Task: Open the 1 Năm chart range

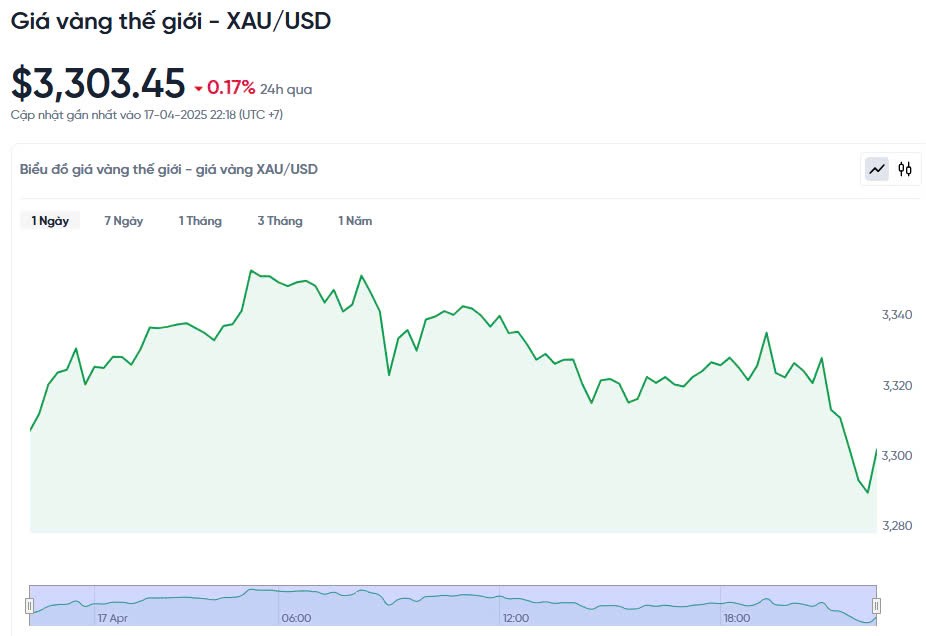Action: tap(355, 221)
